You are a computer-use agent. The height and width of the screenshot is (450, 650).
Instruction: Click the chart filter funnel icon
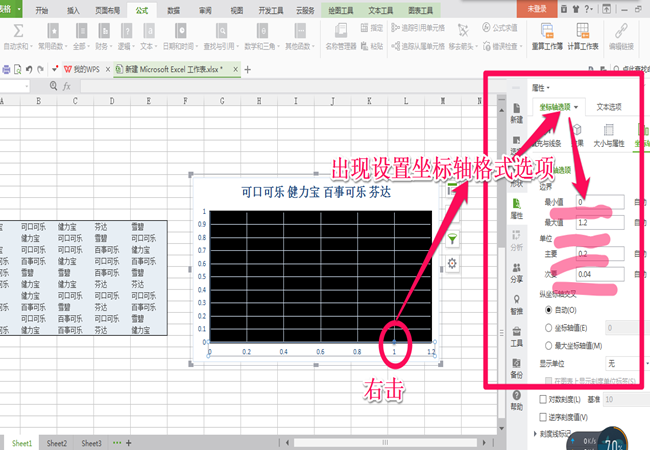point(452,239)
